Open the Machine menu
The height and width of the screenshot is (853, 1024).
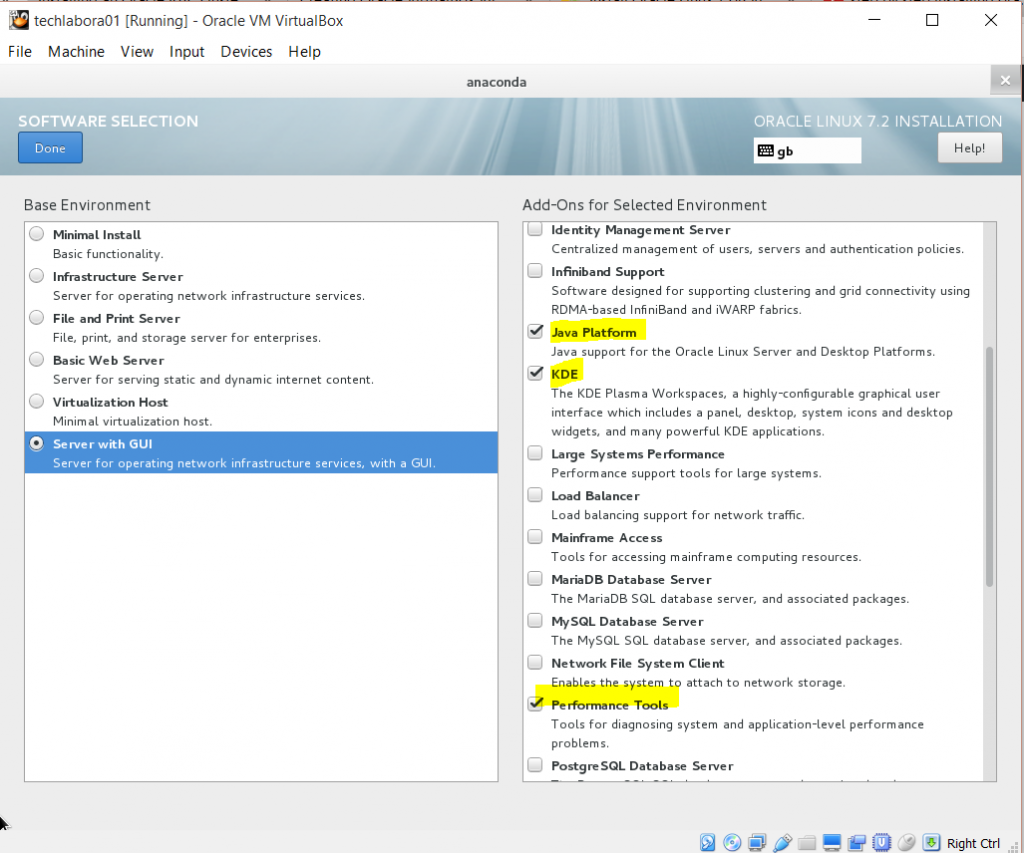click(76, 52)
